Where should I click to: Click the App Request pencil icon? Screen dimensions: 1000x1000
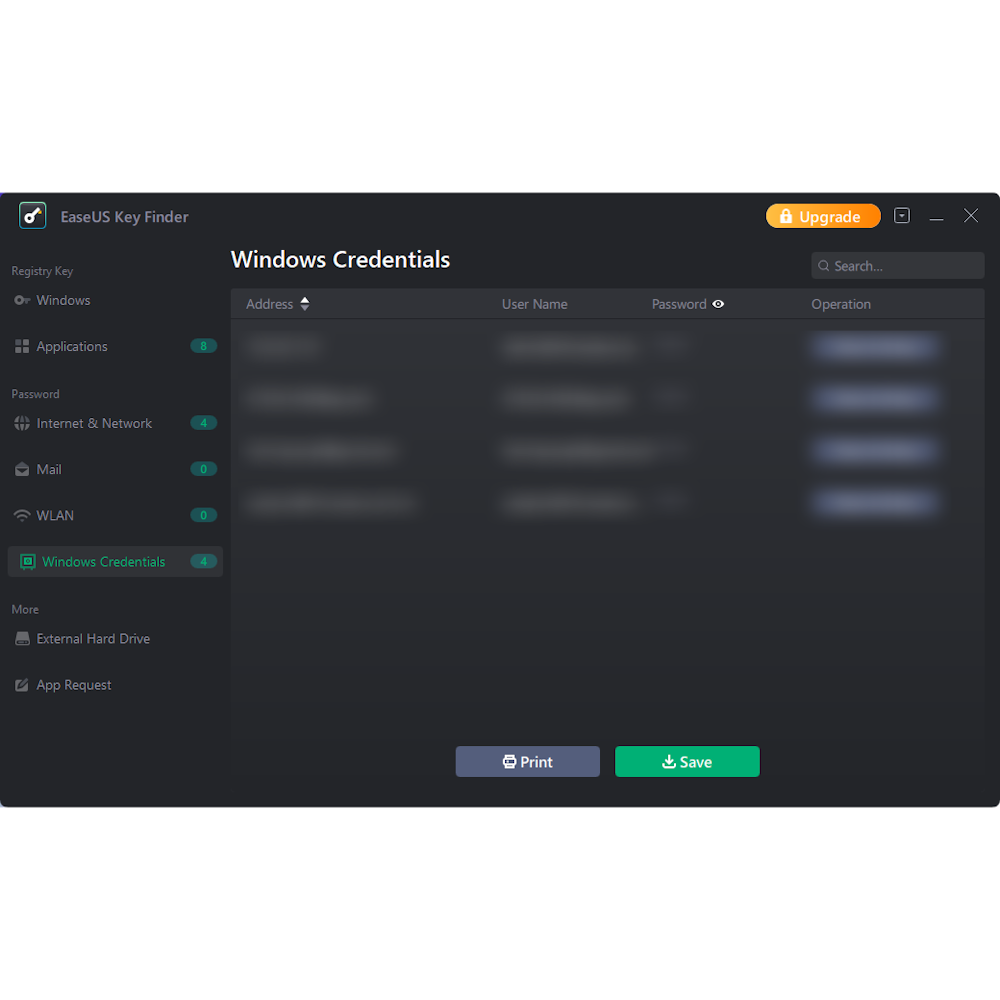point(22,684)
